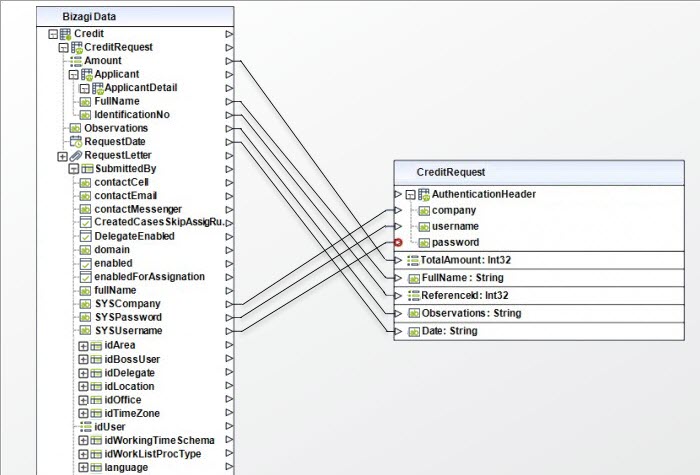Viewport: 700px width, 475px height.
Task: Click the enabled boolean attribute icon
Action: point(85,264)
